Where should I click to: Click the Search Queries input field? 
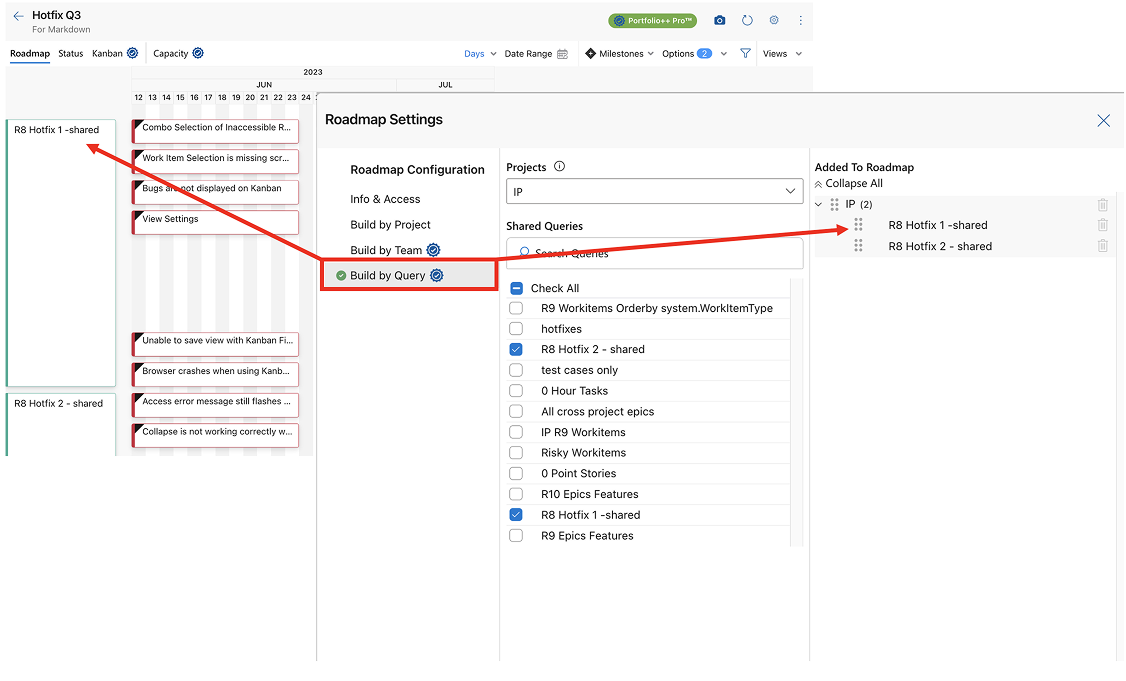coord(654,253)
